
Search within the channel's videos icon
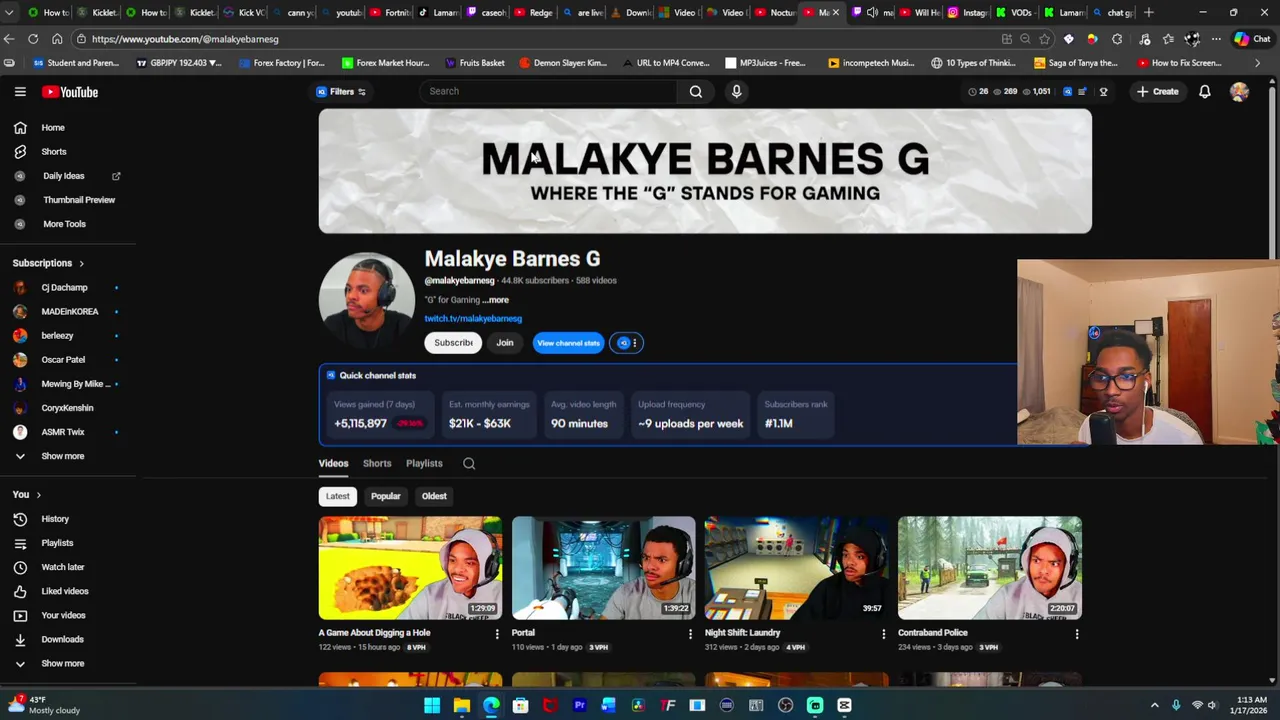coord(469,463)
